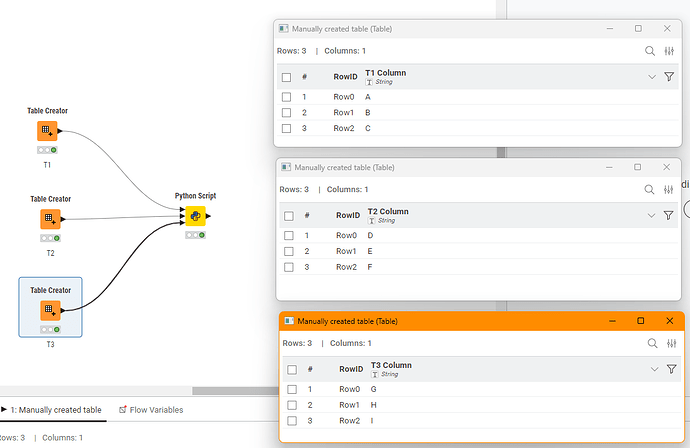The width and height of the screenshot is (690, 448).
Task: Switch to the Flow Variables tab
Action: click(151, 409)
